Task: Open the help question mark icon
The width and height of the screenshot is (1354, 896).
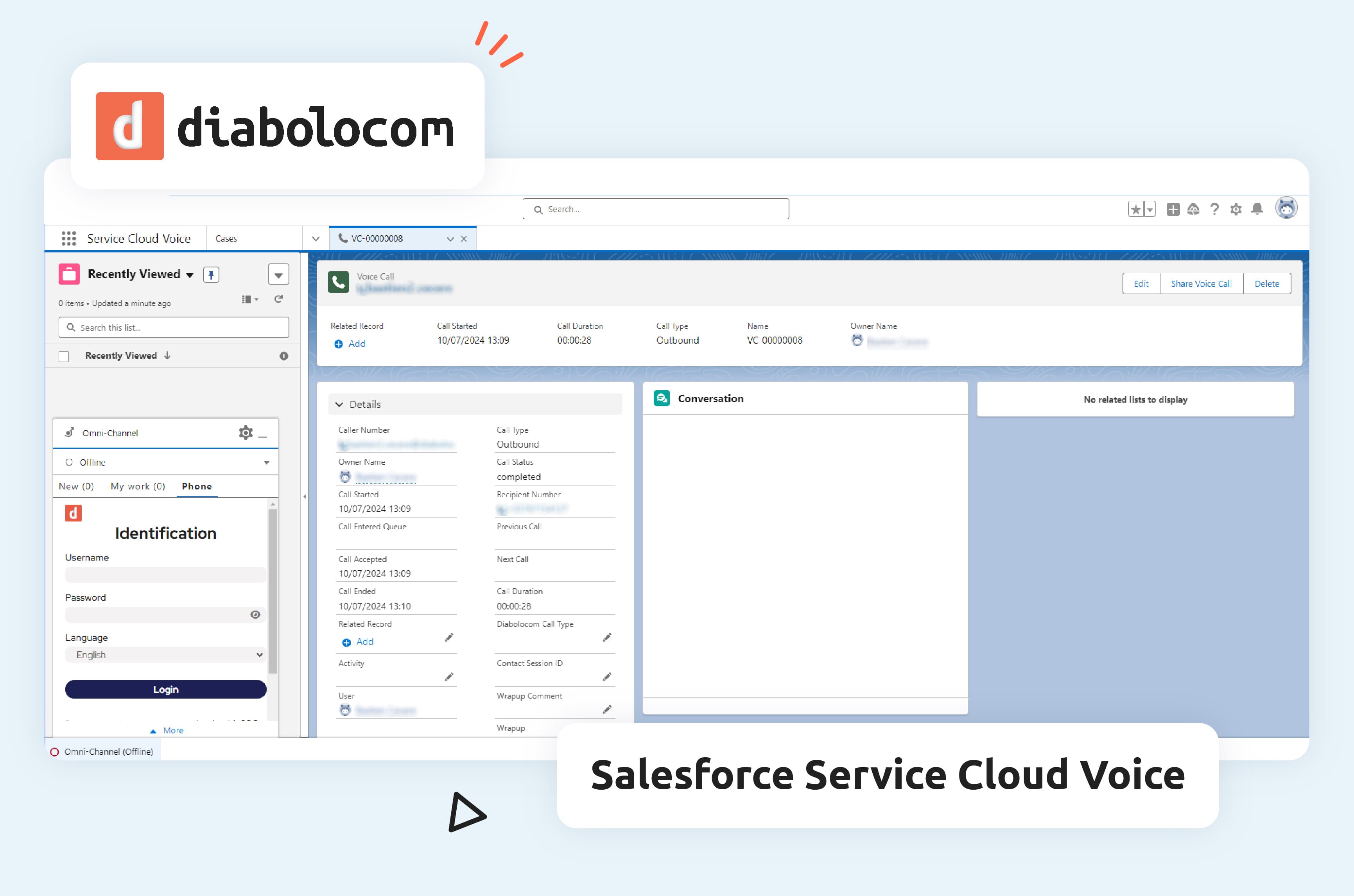Action: (x=1214, y=210)
